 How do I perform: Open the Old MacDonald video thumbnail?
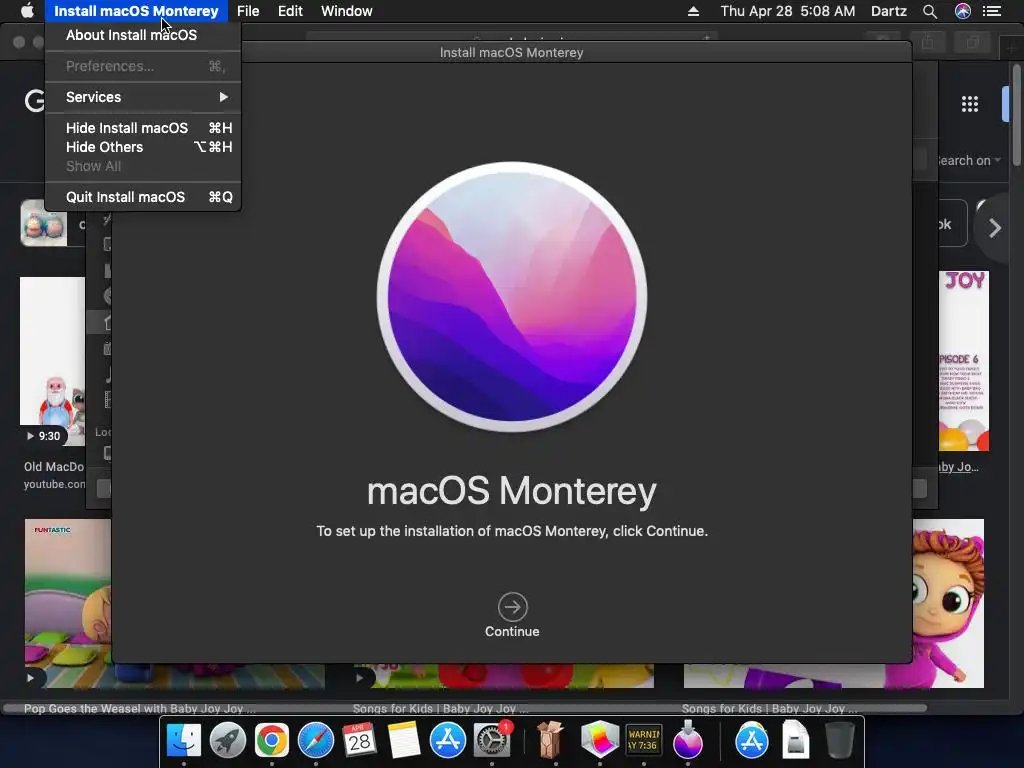tap(52, 361)
